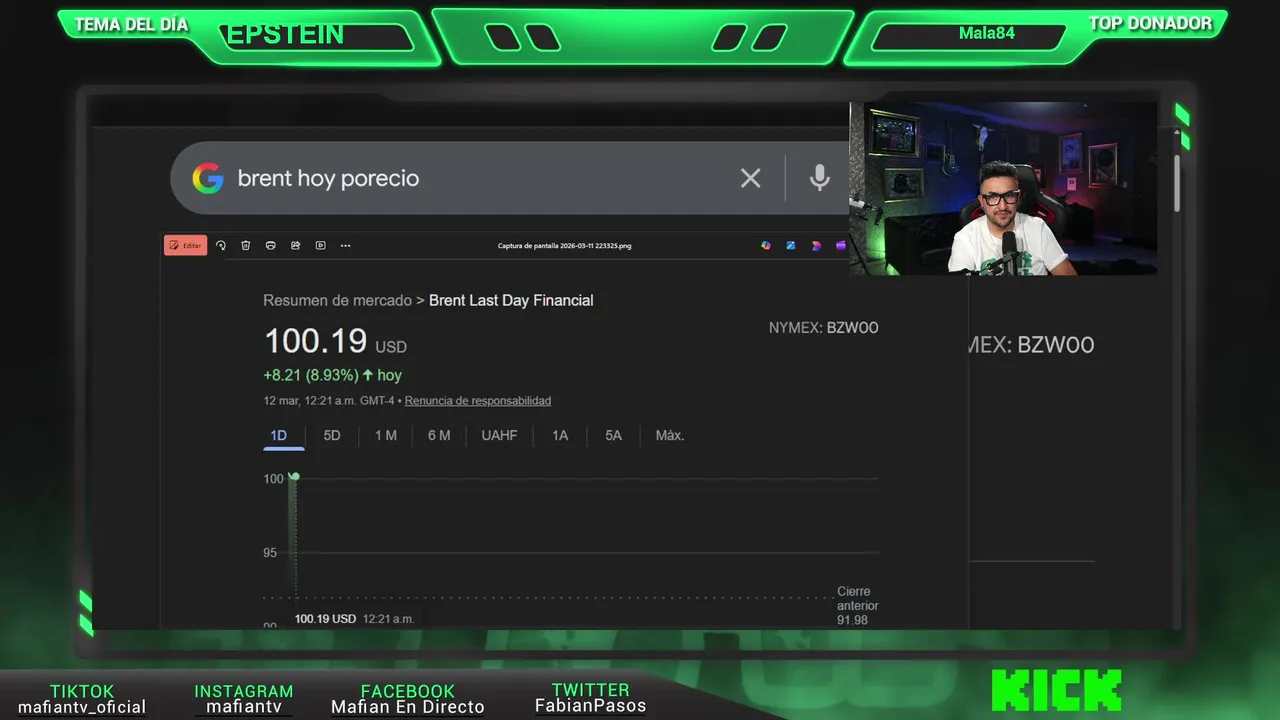Click the EPSTEIN topic of the day

tap(286, 34)
